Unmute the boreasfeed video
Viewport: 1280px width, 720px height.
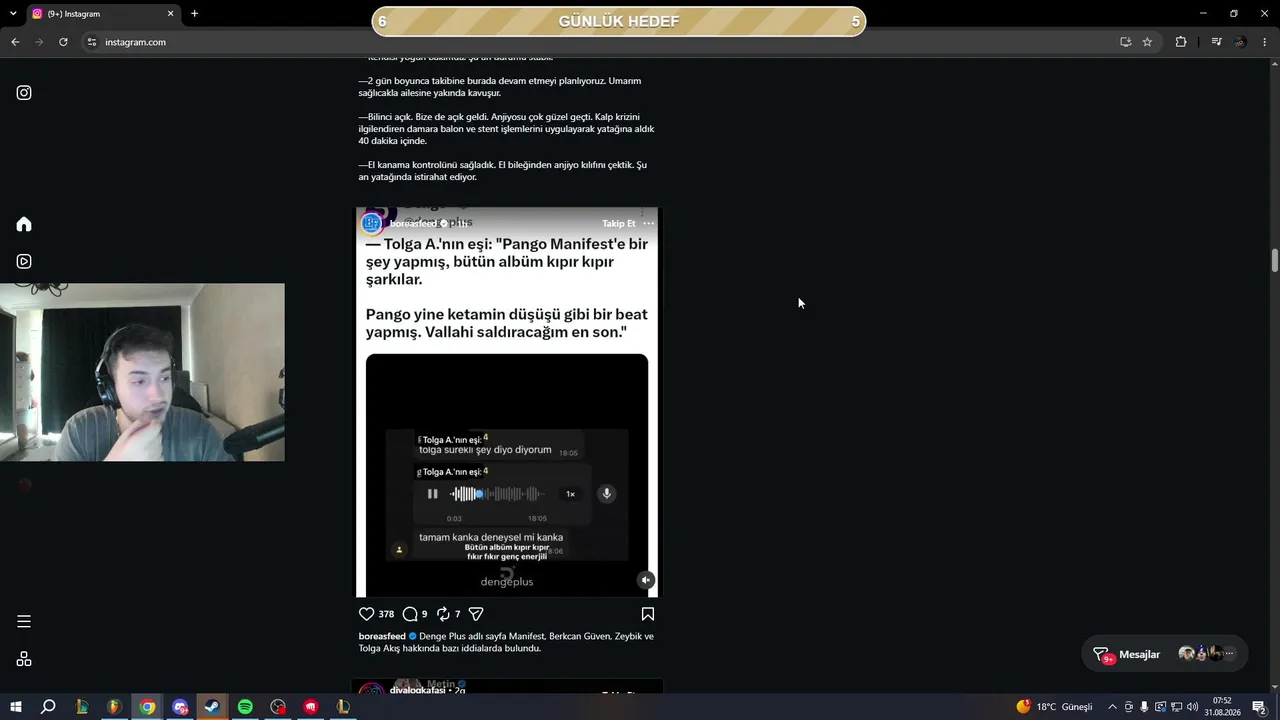pos(646,580)
